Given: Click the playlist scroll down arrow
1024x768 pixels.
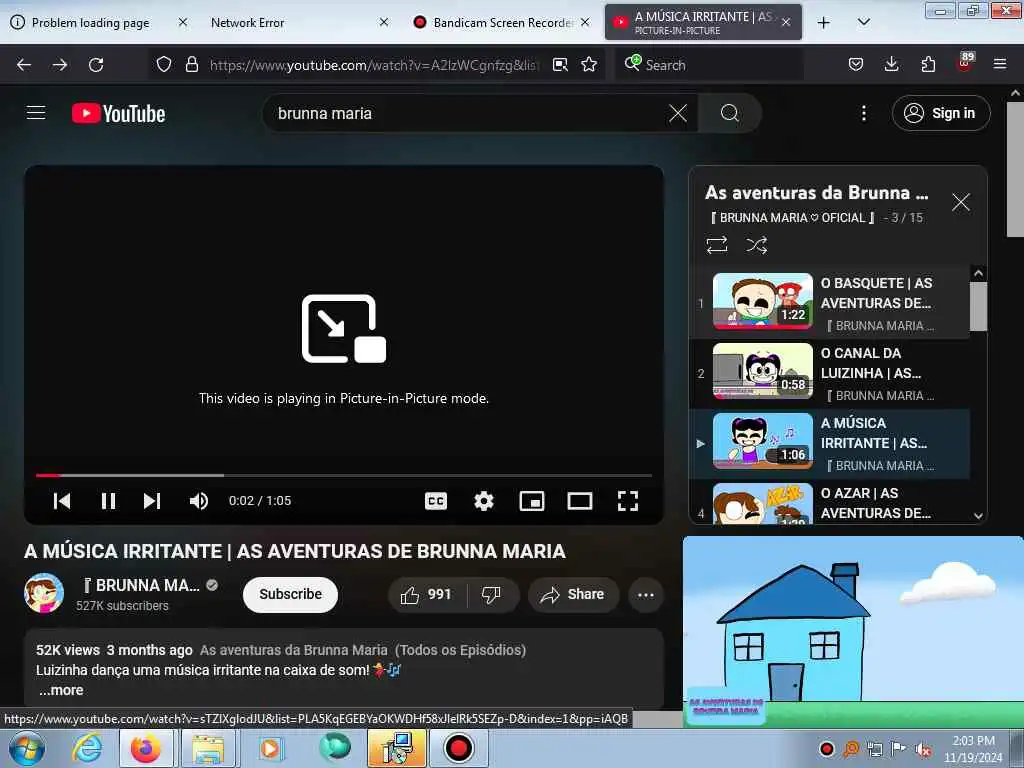Looking at the screenshot, I should (x=978, y=516).
